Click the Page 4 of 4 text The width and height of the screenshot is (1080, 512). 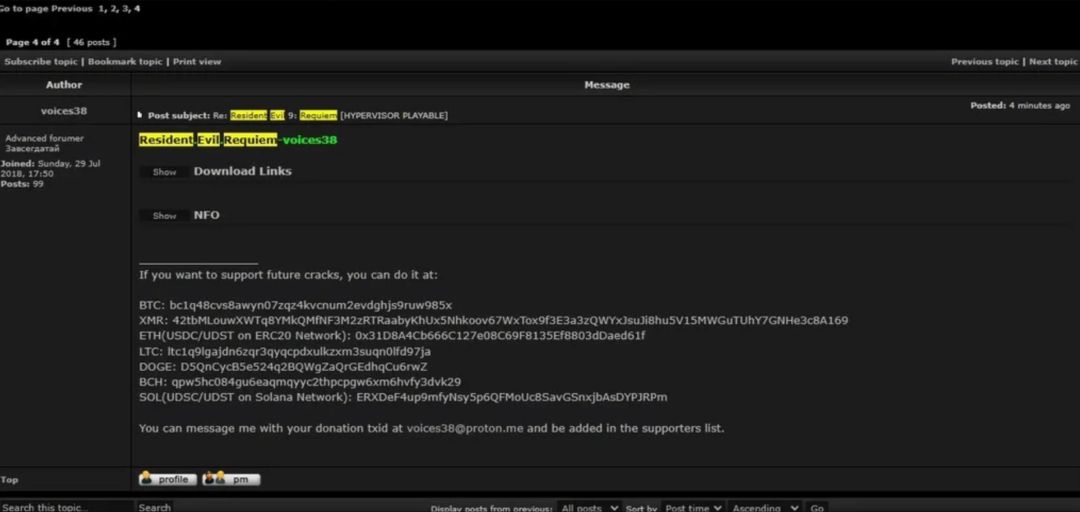coord(33,43)
